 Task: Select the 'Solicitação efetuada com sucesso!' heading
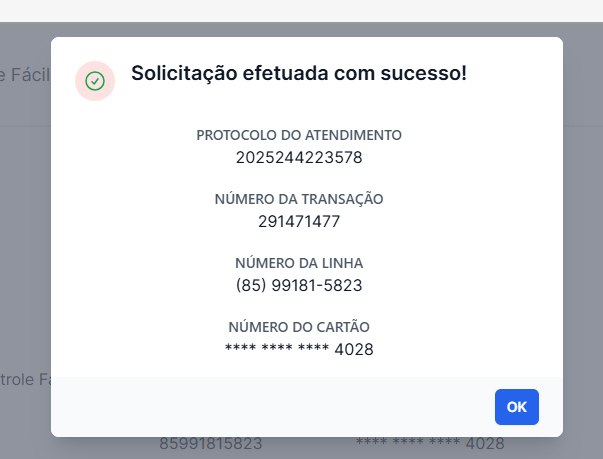(x=299, y=73)
